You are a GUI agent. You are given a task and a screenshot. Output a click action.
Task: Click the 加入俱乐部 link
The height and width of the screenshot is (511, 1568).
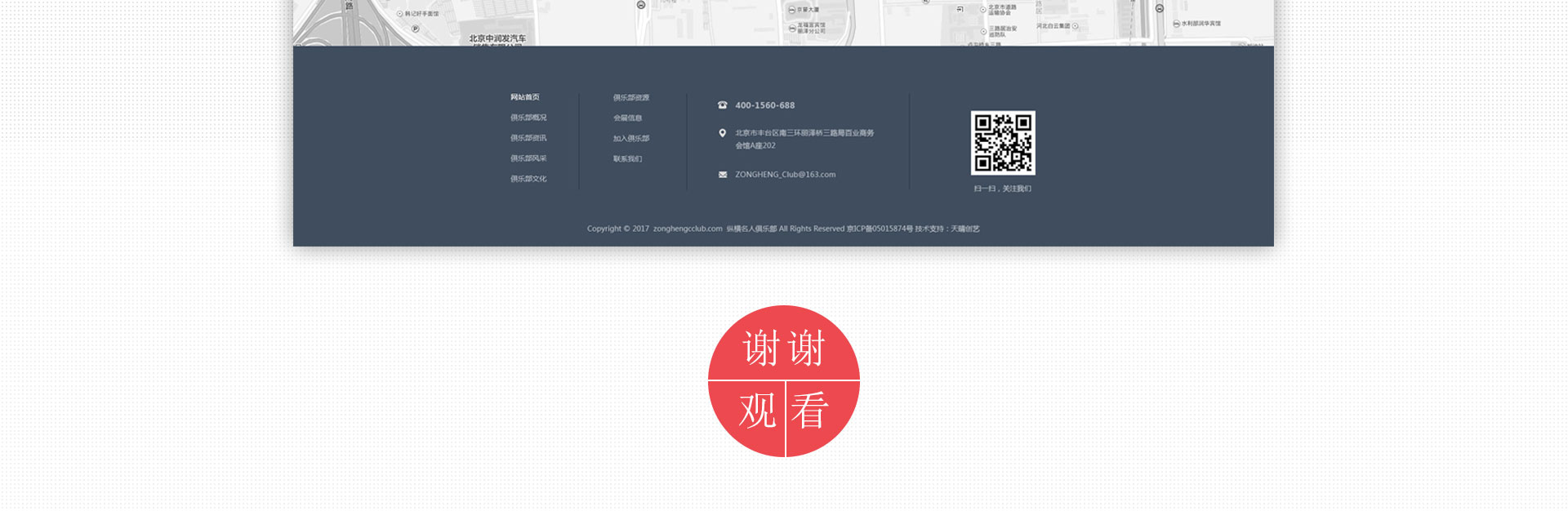631,139
